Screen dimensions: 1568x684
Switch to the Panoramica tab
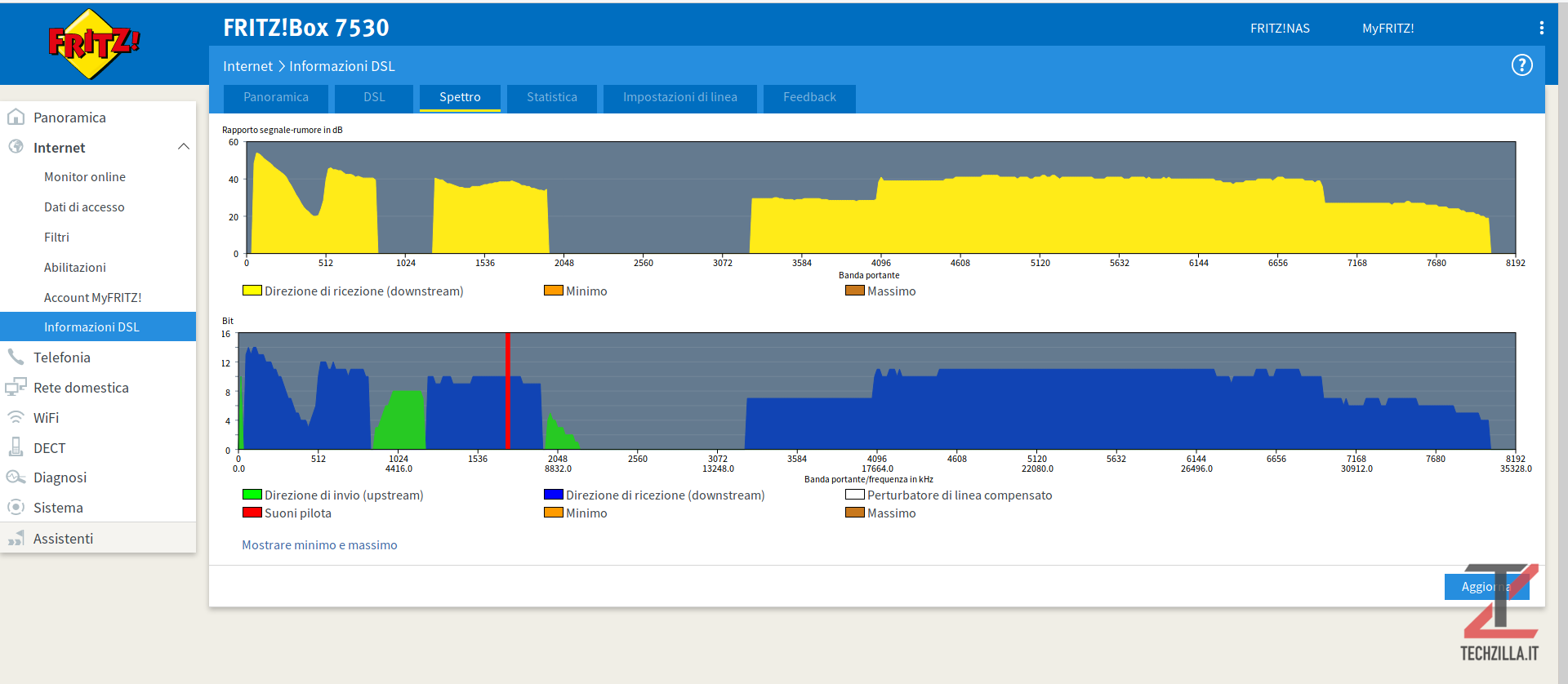click(x=276, y=98)
